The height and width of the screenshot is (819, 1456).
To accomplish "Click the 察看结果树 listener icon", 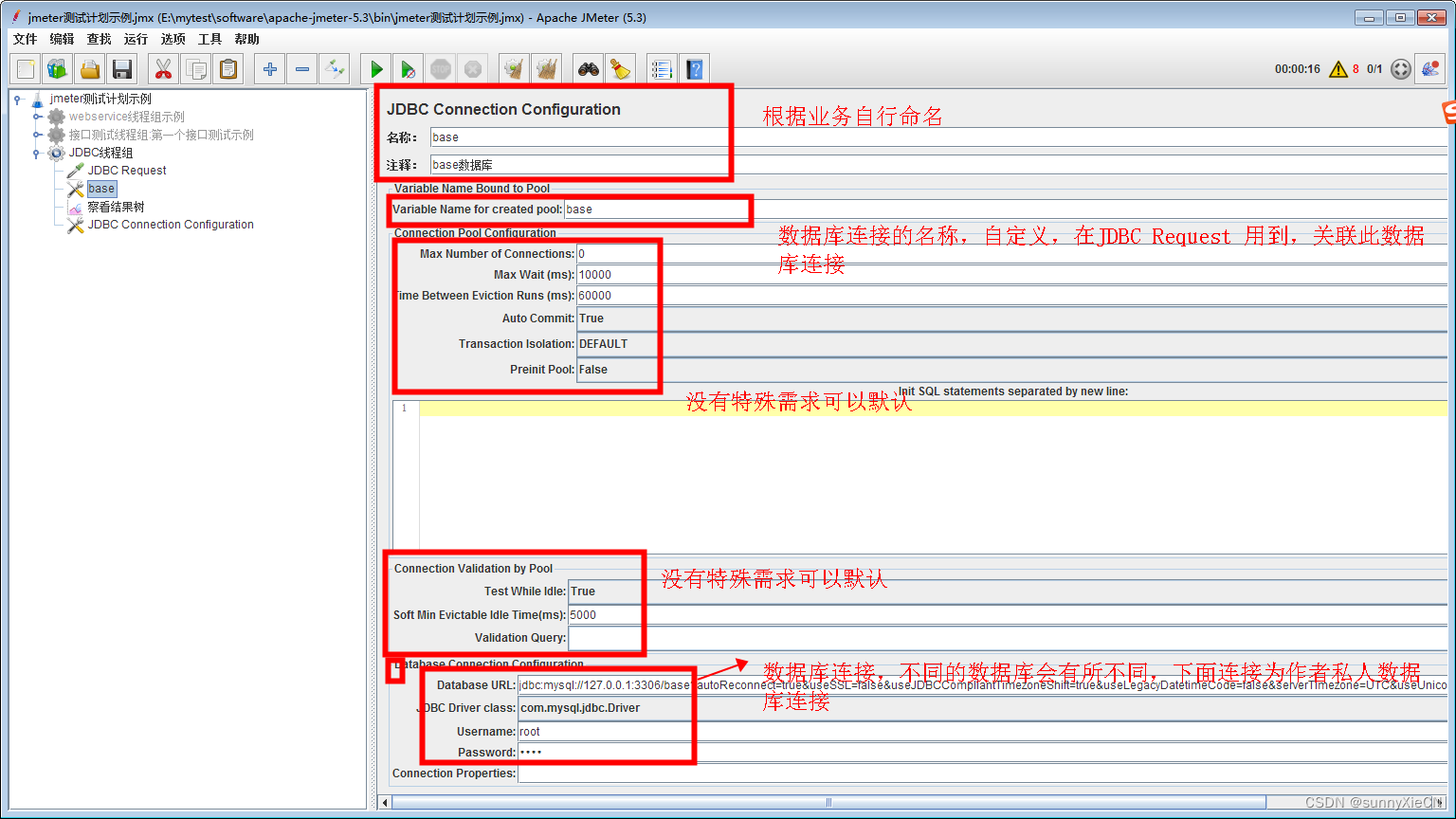I will 76,207.
